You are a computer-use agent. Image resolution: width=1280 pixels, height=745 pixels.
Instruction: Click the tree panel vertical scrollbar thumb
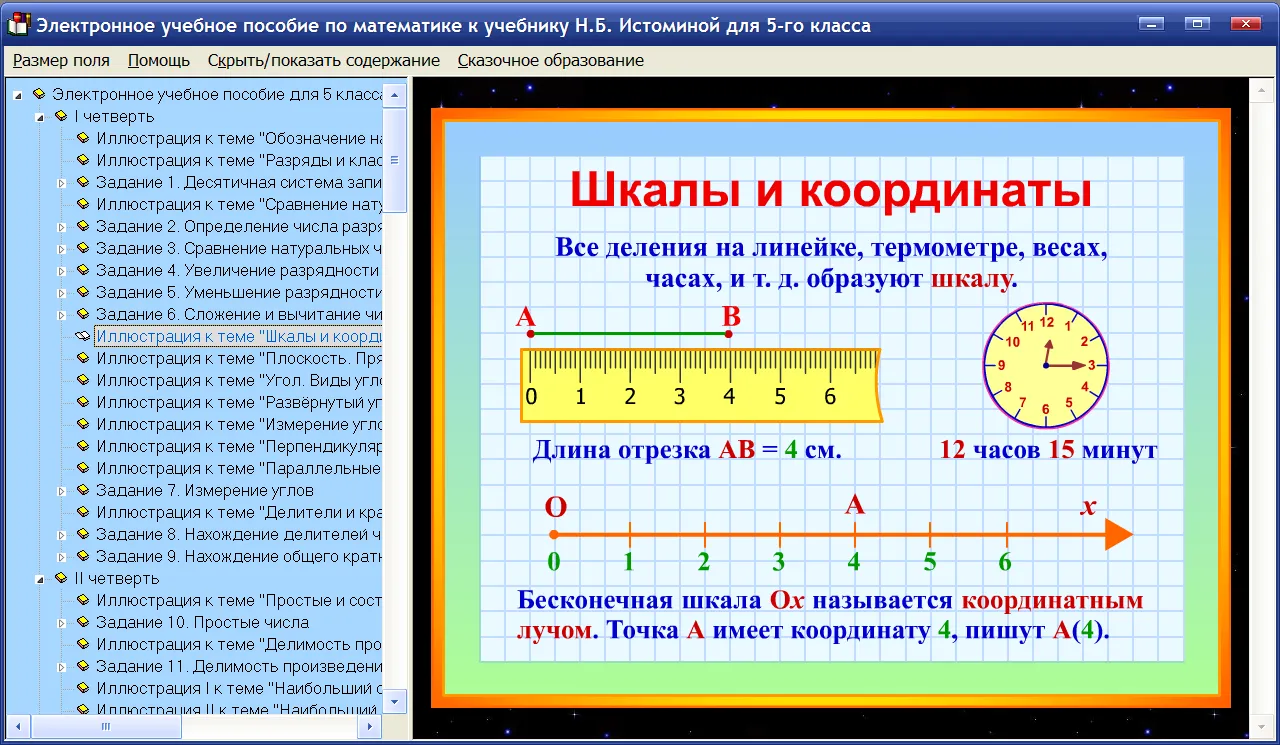[x=395, y=160]
